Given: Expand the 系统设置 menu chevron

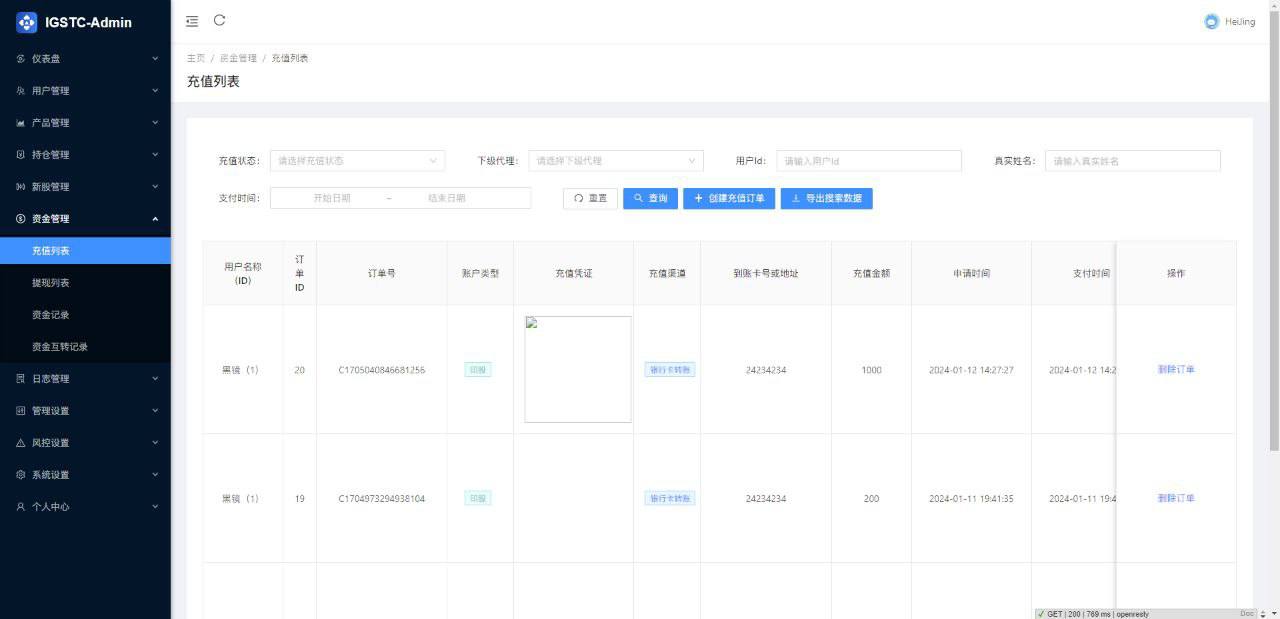Looking at the screenshot, I should (155, 475).
